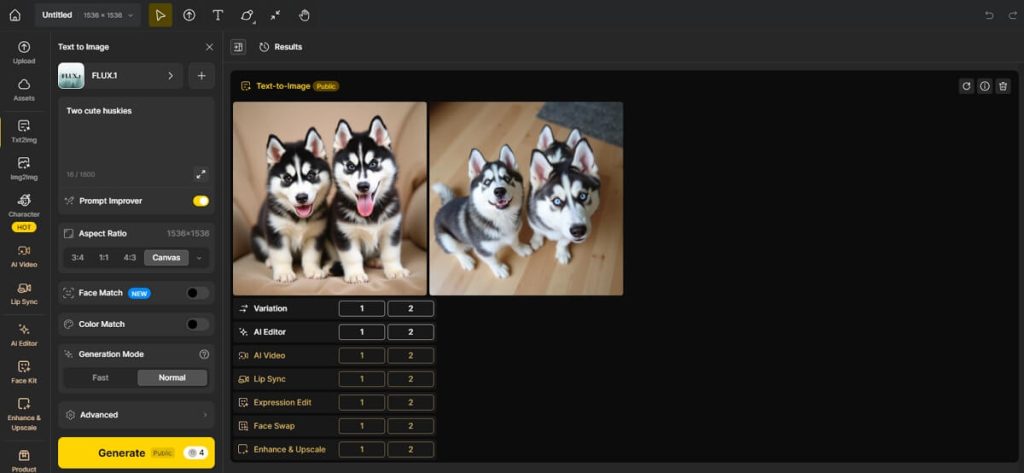Choose the 4:3 aspect ratio
This screenshot has height=473, width=1024.
(x=130, y=258)
